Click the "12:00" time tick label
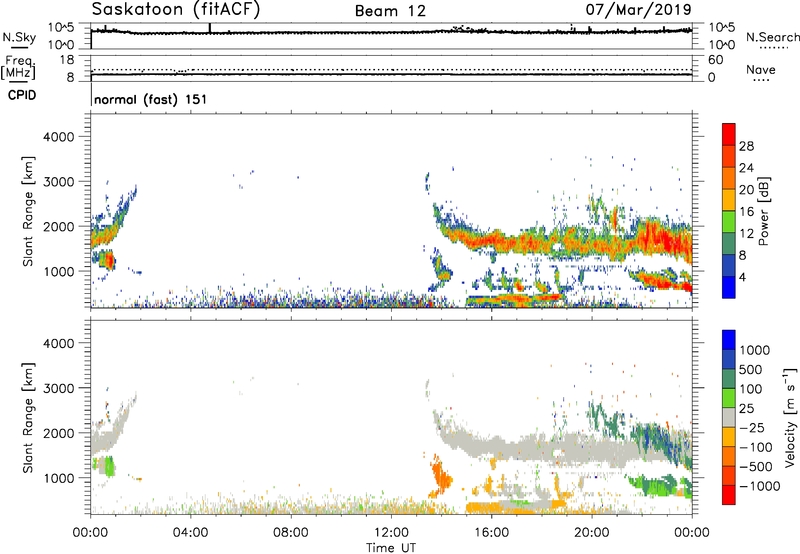800x554 pixels. click(391, 533)
